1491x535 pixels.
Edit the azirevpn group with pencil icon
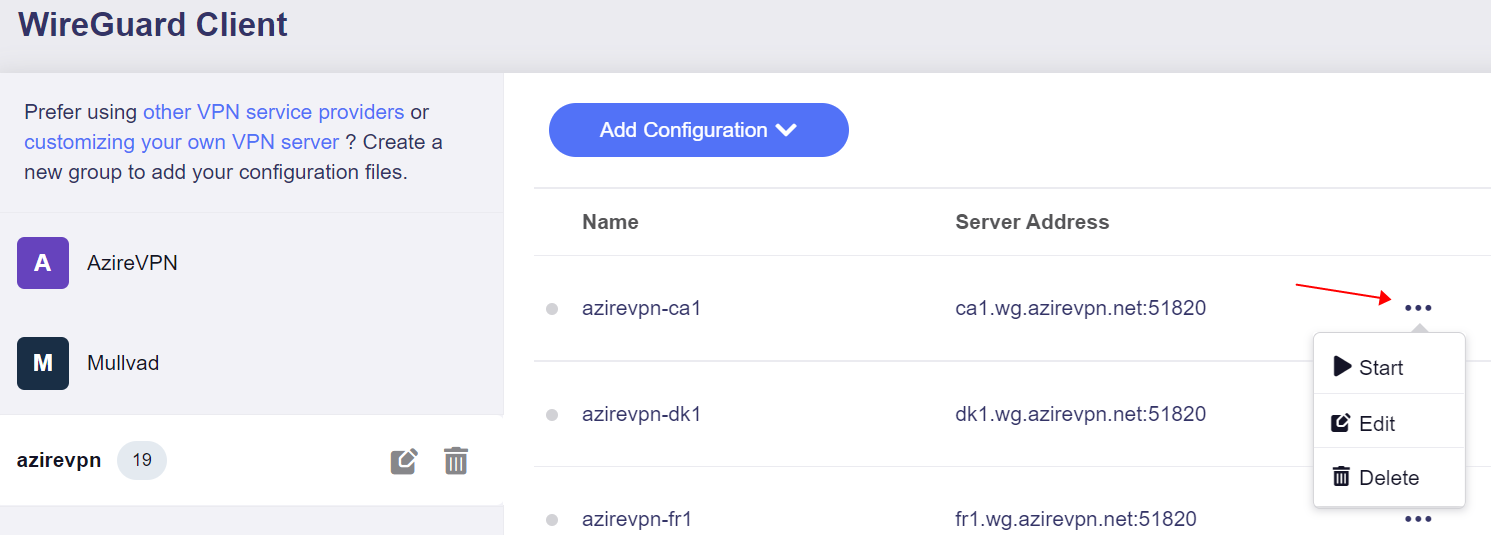404,461
